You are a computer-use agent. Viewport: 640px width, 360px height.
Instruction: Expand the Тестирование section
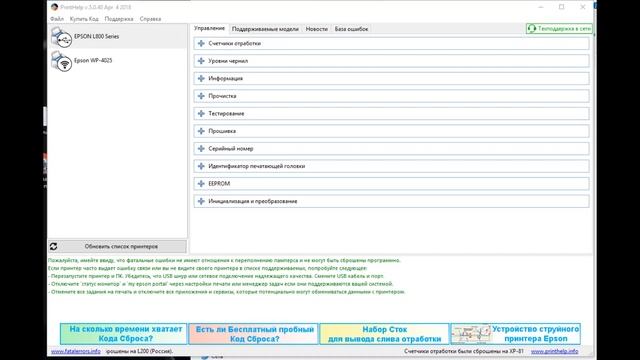pyautogui.click(x=391, y=113)
